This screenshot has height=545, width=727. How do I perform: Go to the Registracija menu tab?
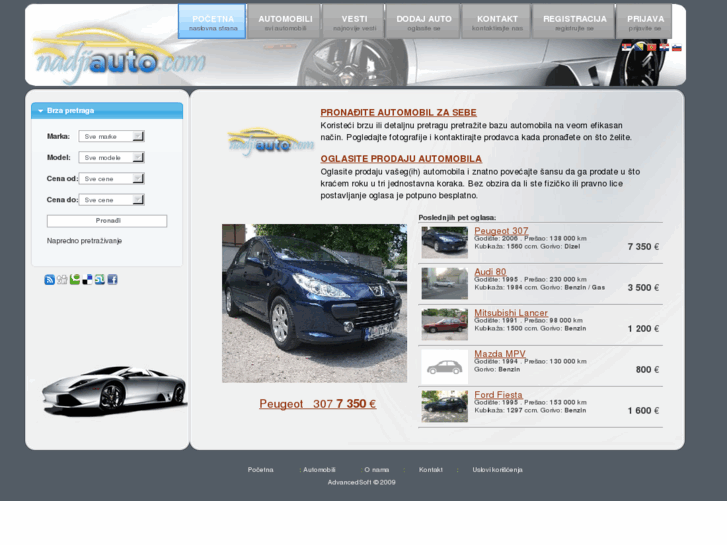pos(573,22)
